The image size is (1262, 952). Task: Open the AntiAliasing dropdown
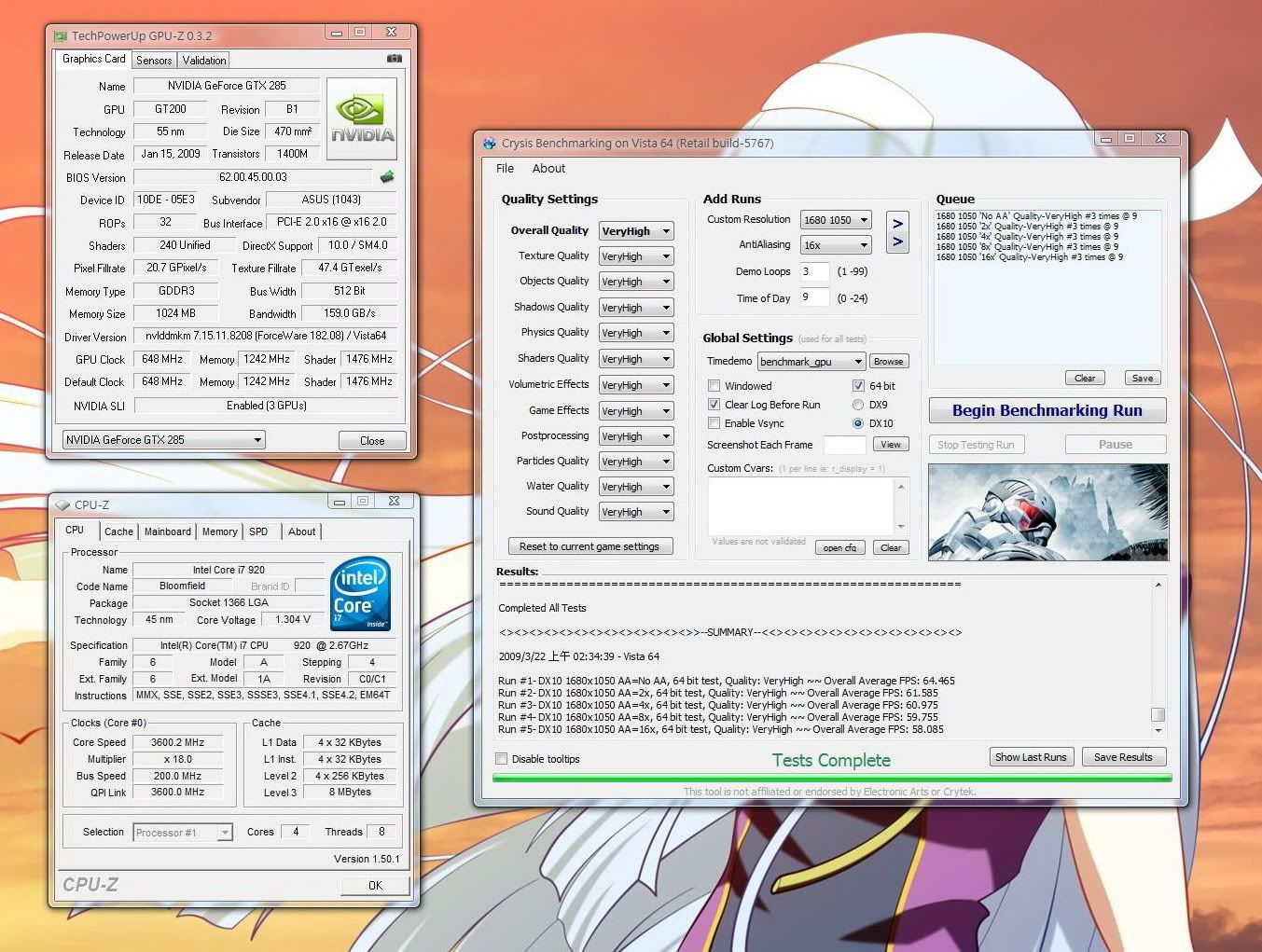coord(836,245)
